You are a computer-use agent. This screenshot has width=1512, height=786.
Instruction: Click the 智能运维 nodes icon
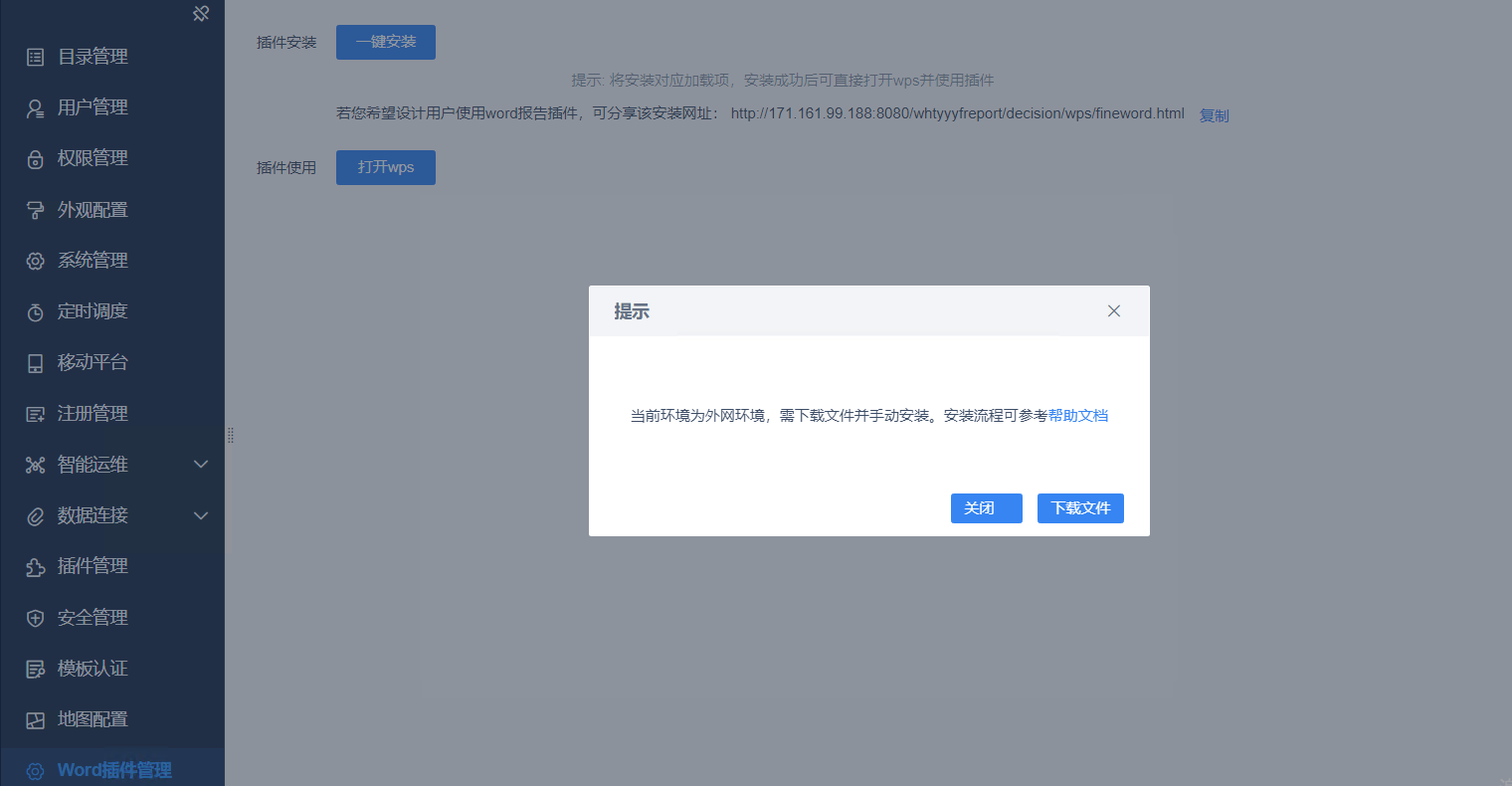tap(35, 466)
